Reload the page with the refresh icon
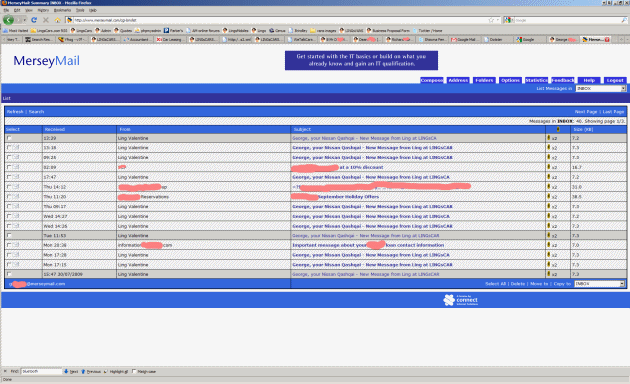Screen dimensions: 630x384 (x=34, y=20)
